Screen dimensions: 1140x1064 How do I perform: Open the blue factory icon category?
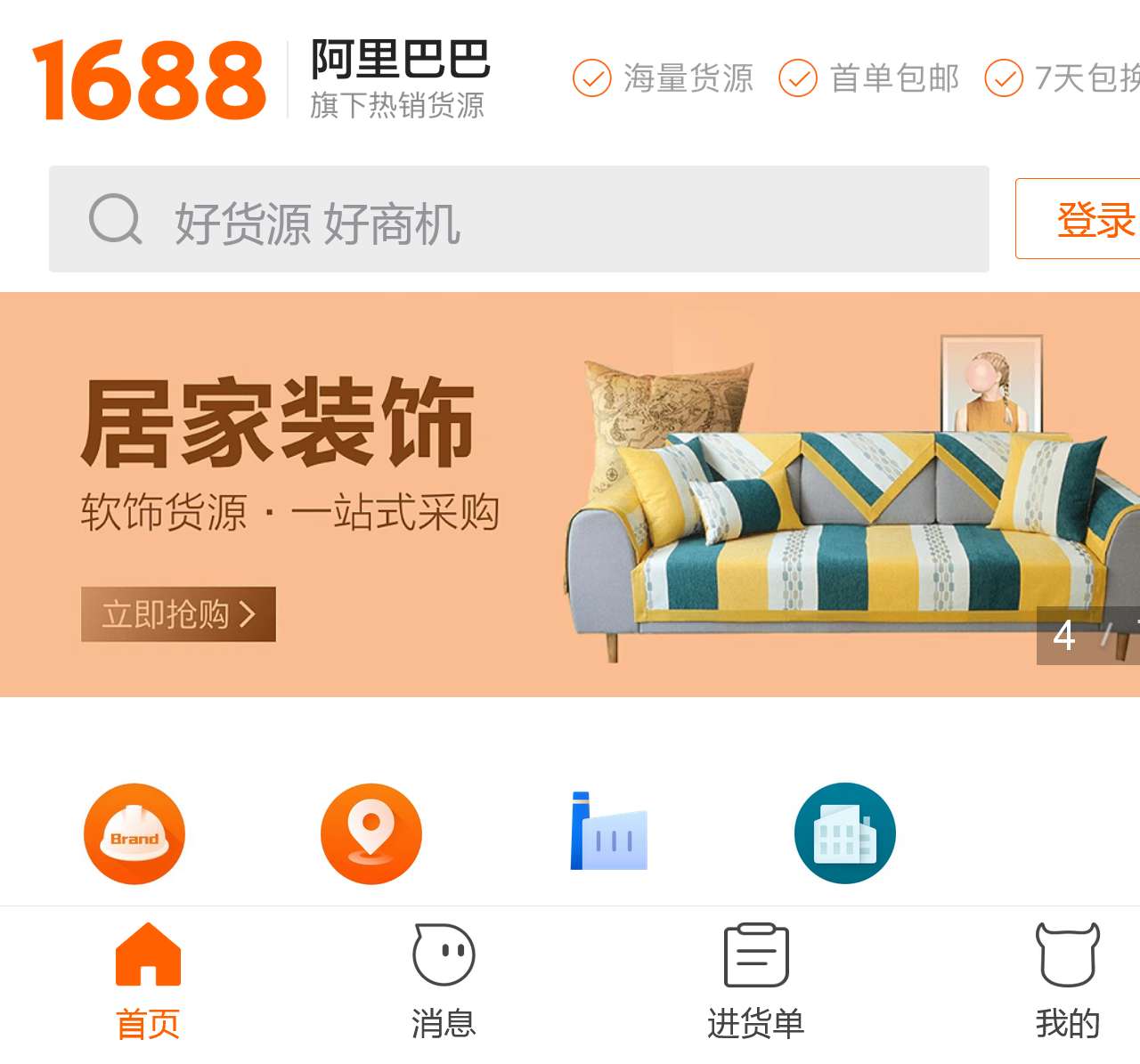pyautogui.click(x=608, y=831)
